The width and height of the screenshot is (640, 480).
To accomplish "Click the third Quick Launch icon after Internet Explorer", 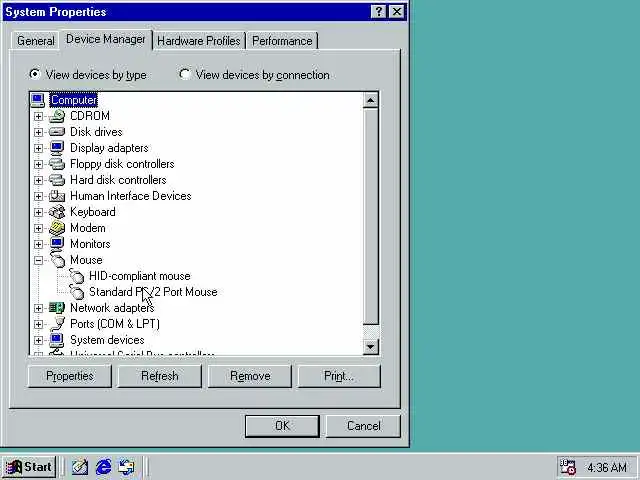I will click(126, 467).
